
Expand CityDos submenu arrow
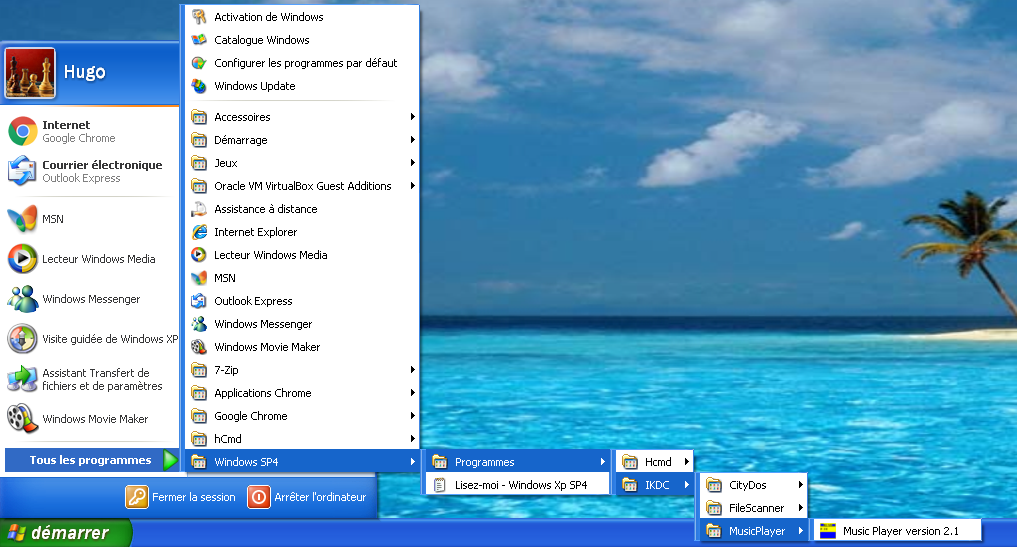800,485
